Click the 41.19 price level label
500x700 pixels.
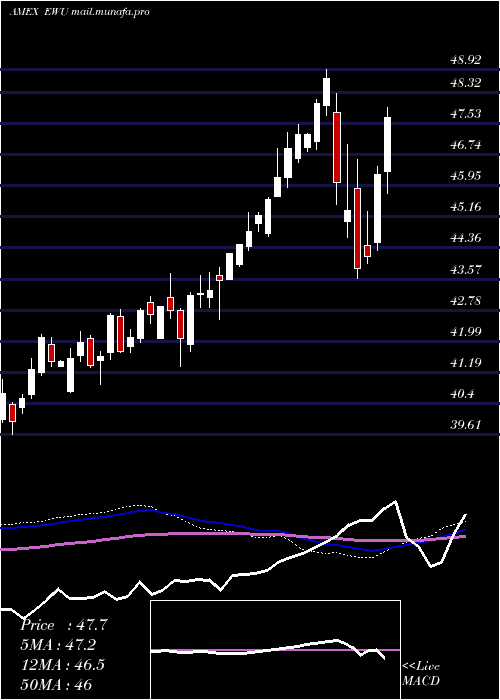[x=465, y=362]
